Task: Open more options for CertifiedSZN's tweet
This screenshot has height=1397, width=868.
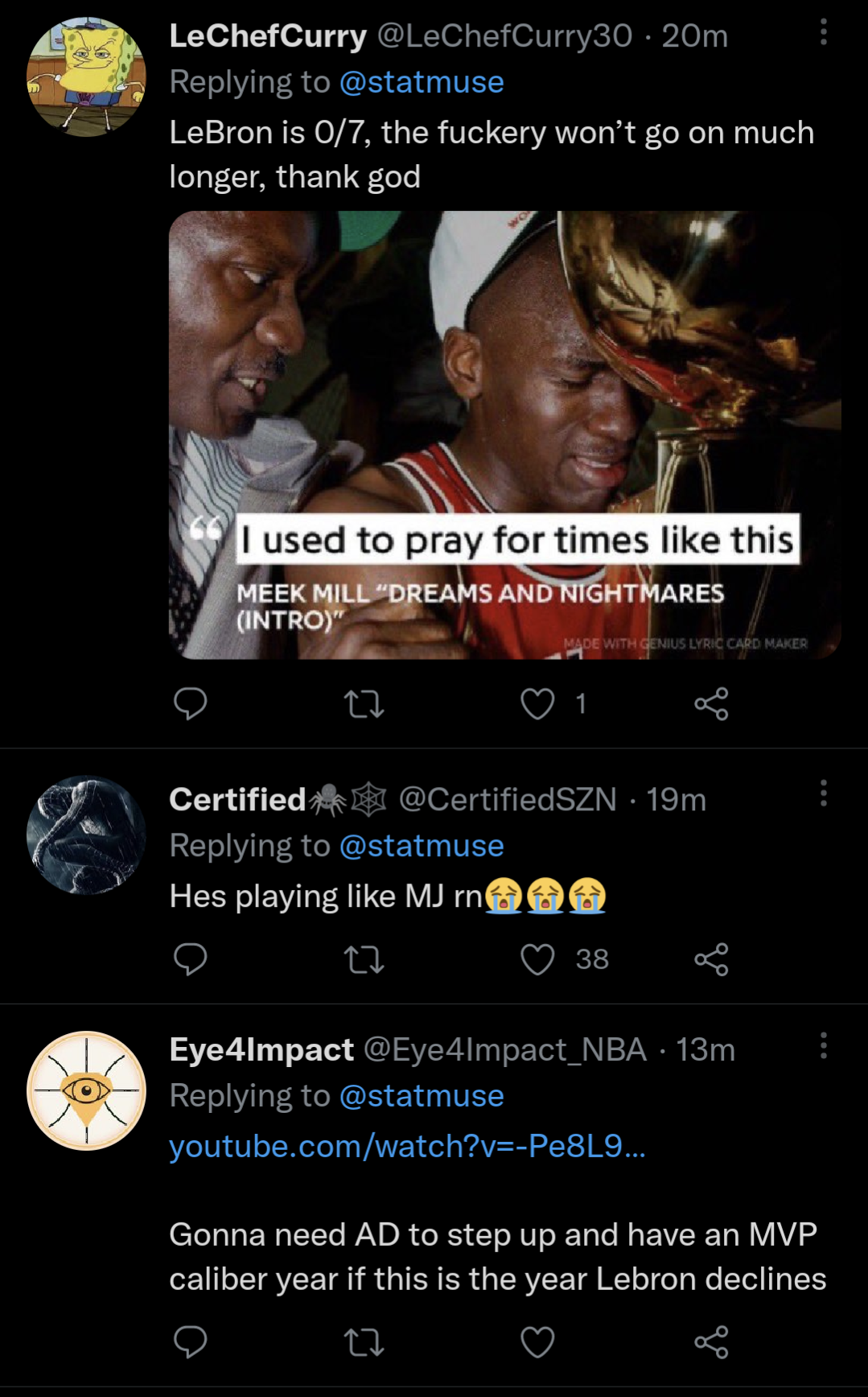Action: point(823,793)
